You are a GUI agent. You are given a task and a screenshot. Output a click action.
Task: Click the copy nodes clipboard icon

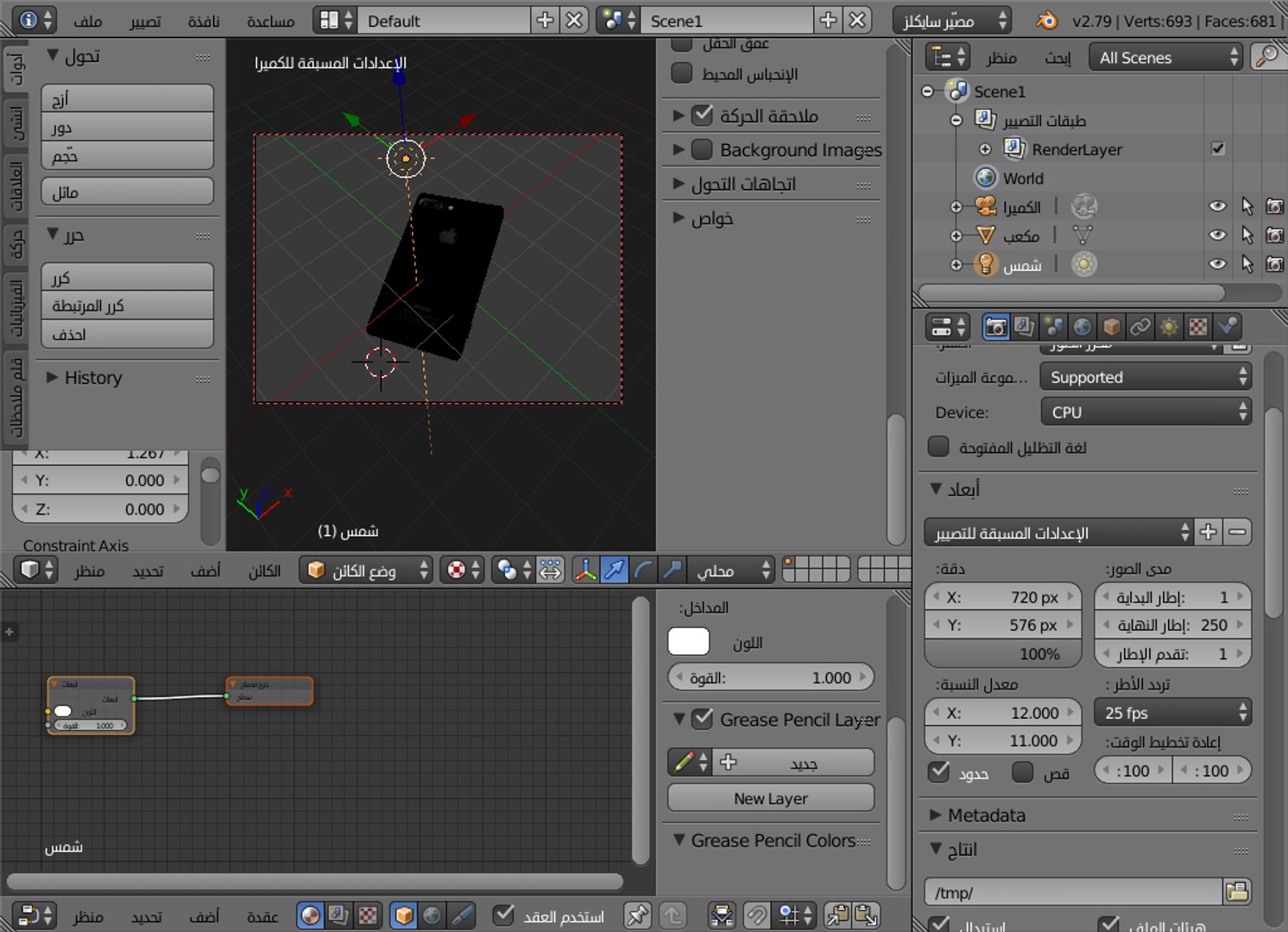pyautogui.click(x=837, y=915)
